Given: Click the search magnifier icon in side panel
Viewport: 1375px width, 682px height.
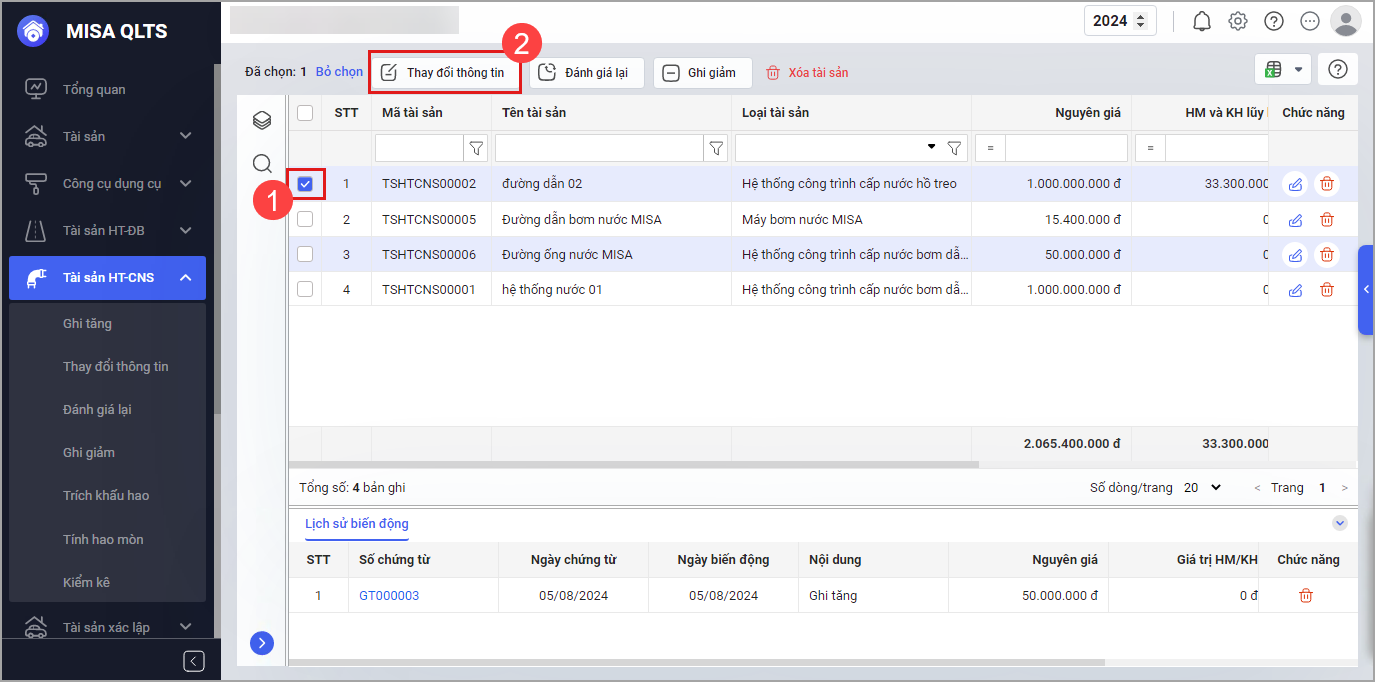Looking at the screenshot, I should [262, 163].
